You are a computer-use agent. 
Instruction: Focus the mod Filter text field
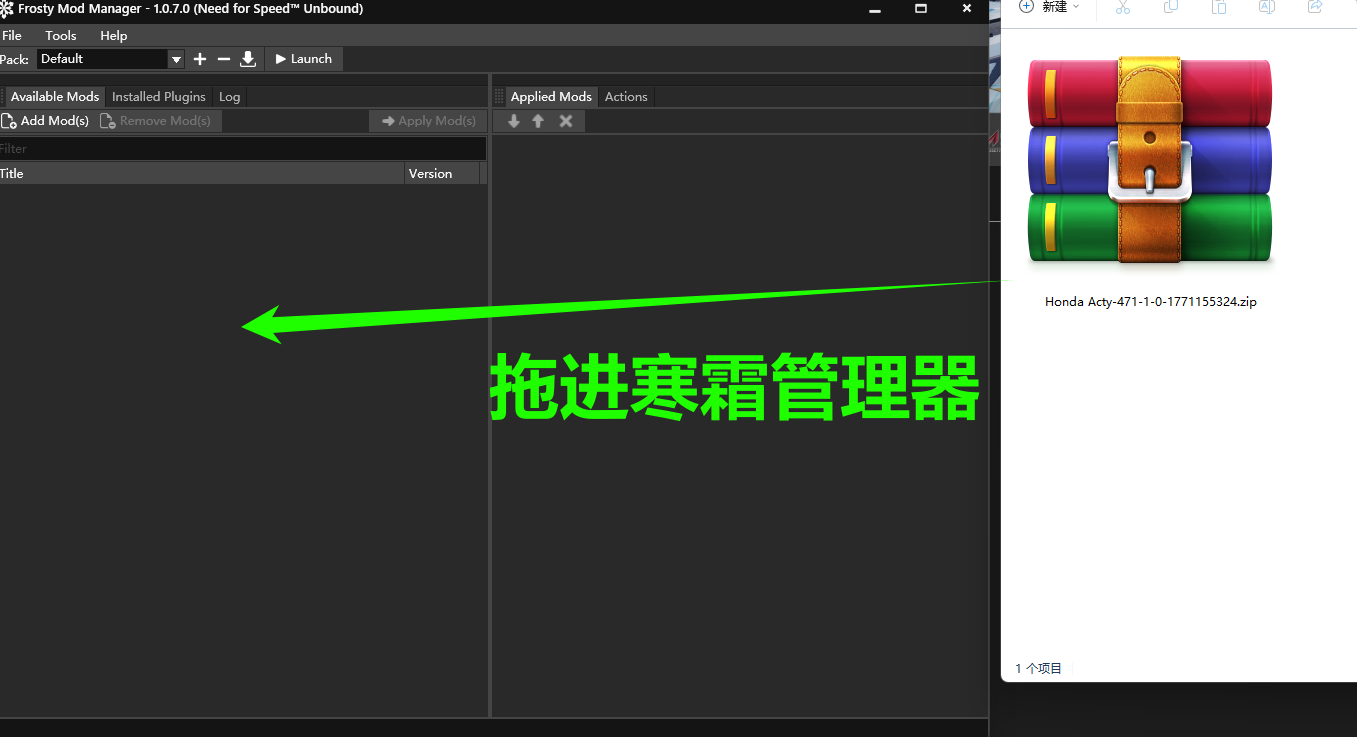coord(243,149)
